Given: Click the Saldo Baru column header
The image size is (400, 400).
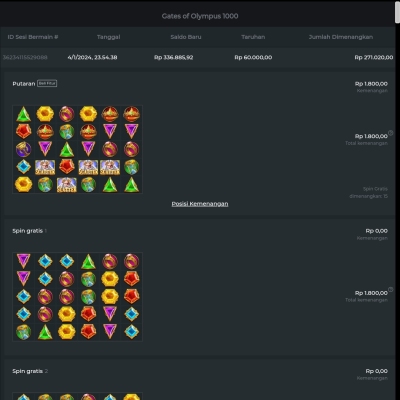Looking at the screenshot, I should click(186, 37).
